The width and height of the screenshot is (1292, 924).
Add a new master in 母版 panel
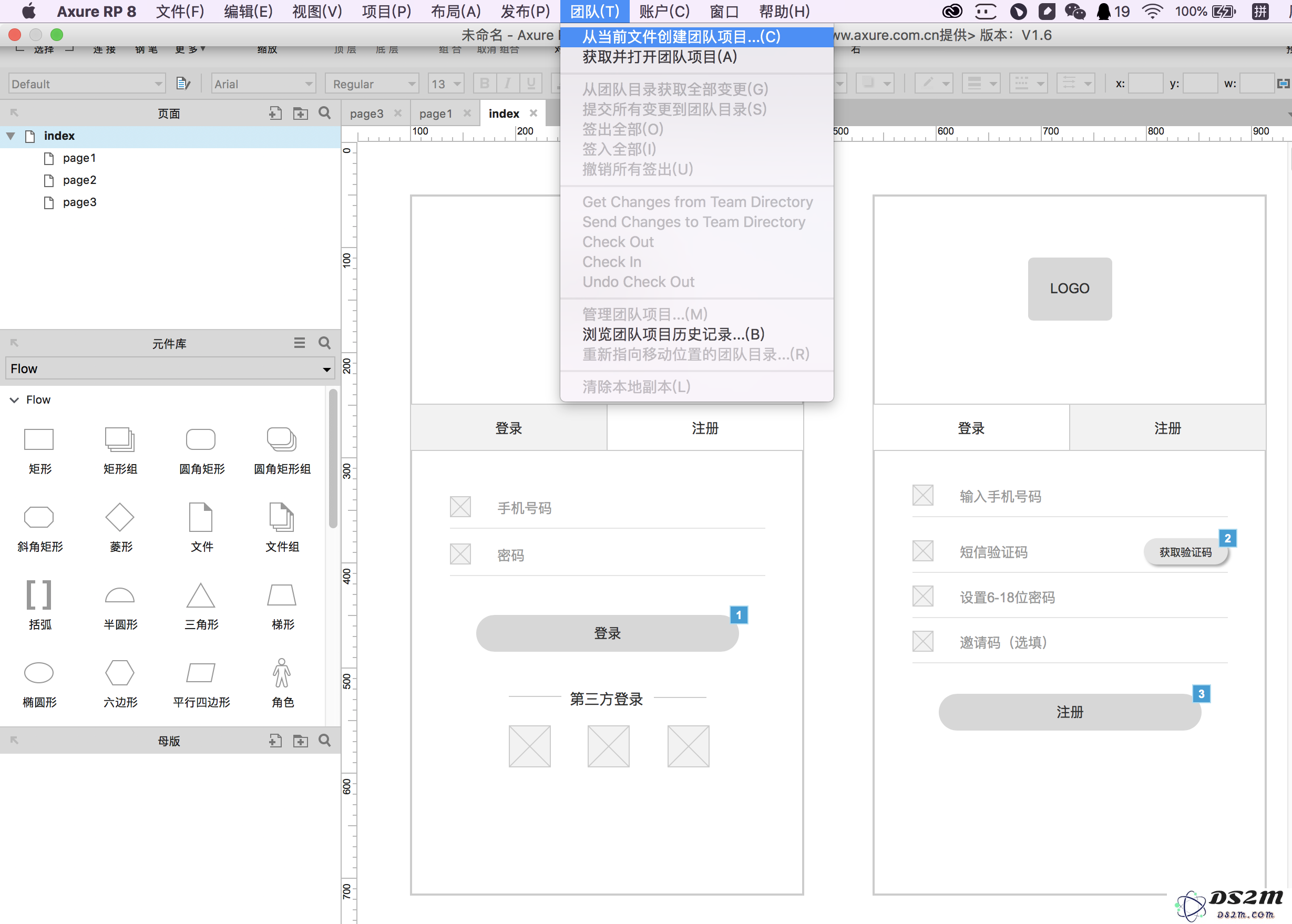[275, 740]
